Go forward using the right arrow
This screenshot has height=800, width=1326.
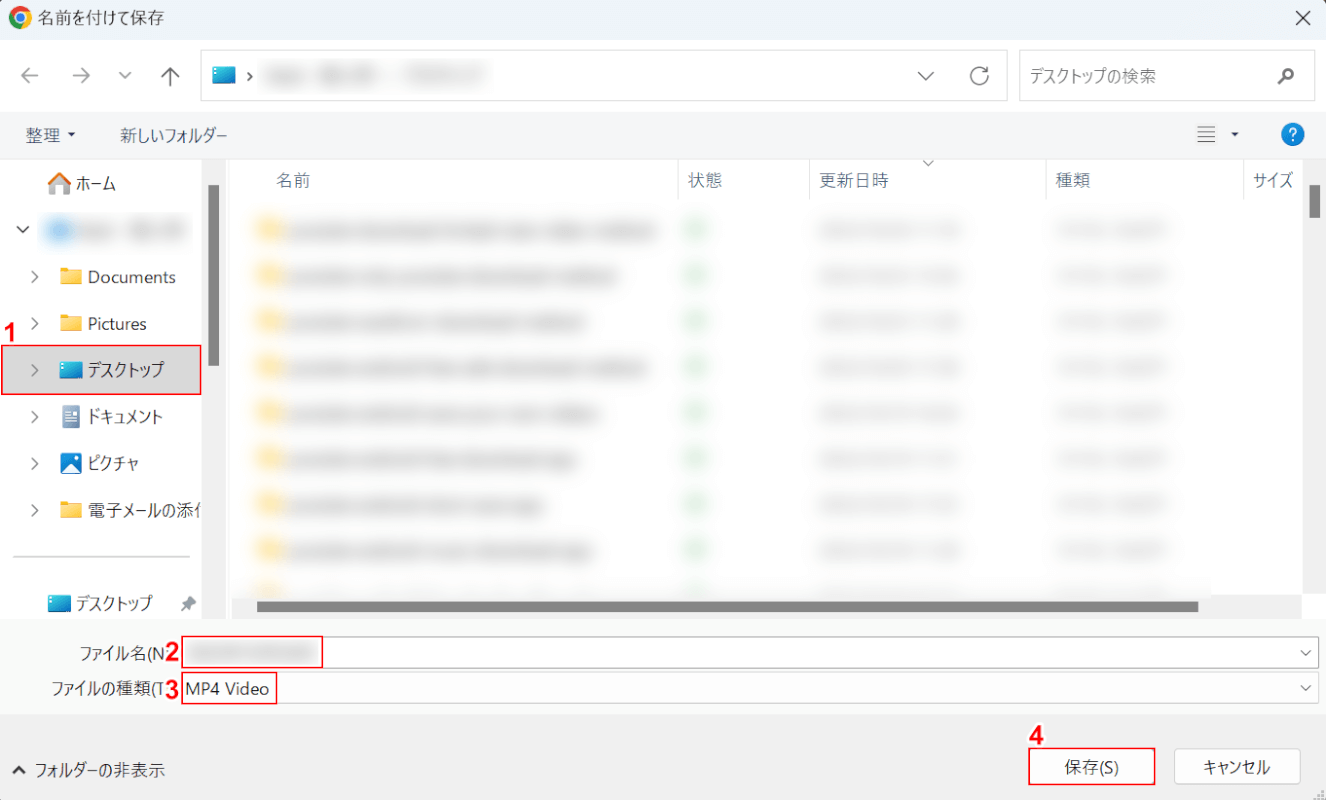(x=81, y=76)
